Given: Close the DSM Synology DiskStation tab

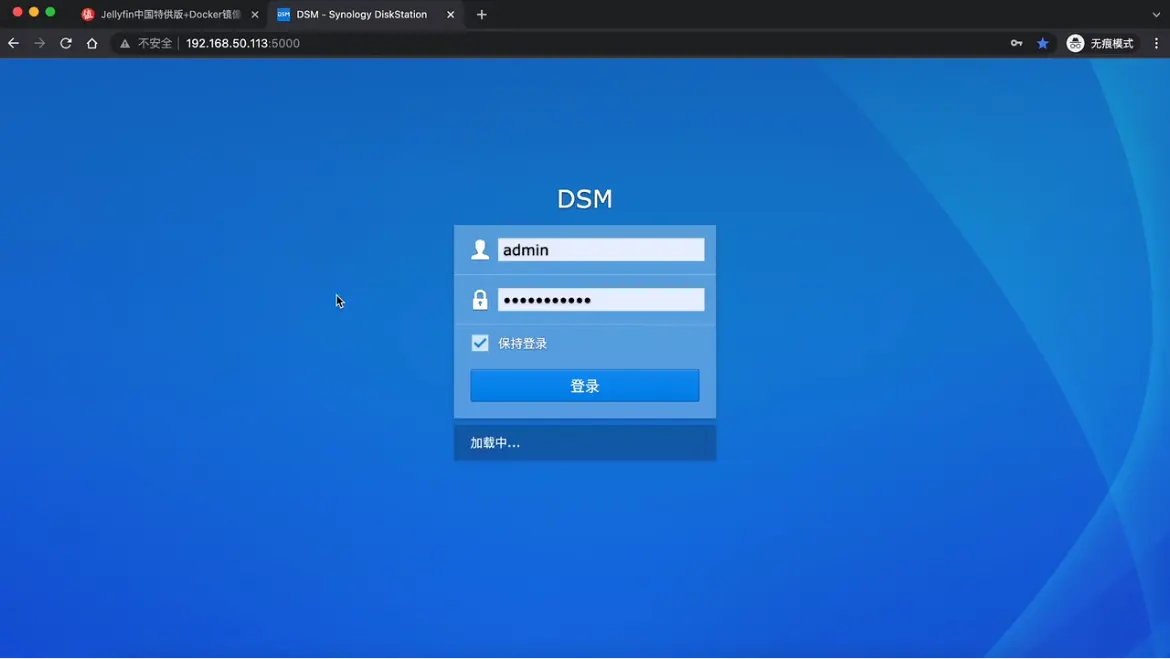Looking at the screenshot, I should pyautogui.click(x=451, y=14).
